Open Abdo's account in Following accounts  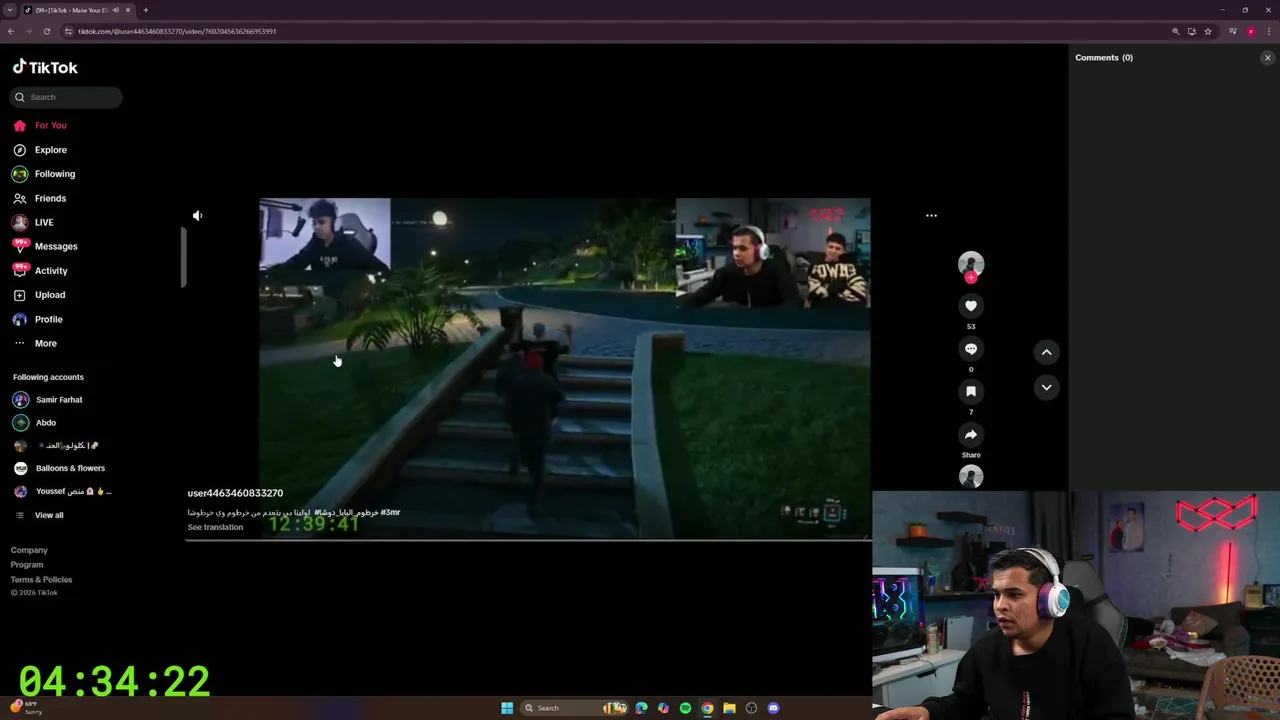[35, 423]
